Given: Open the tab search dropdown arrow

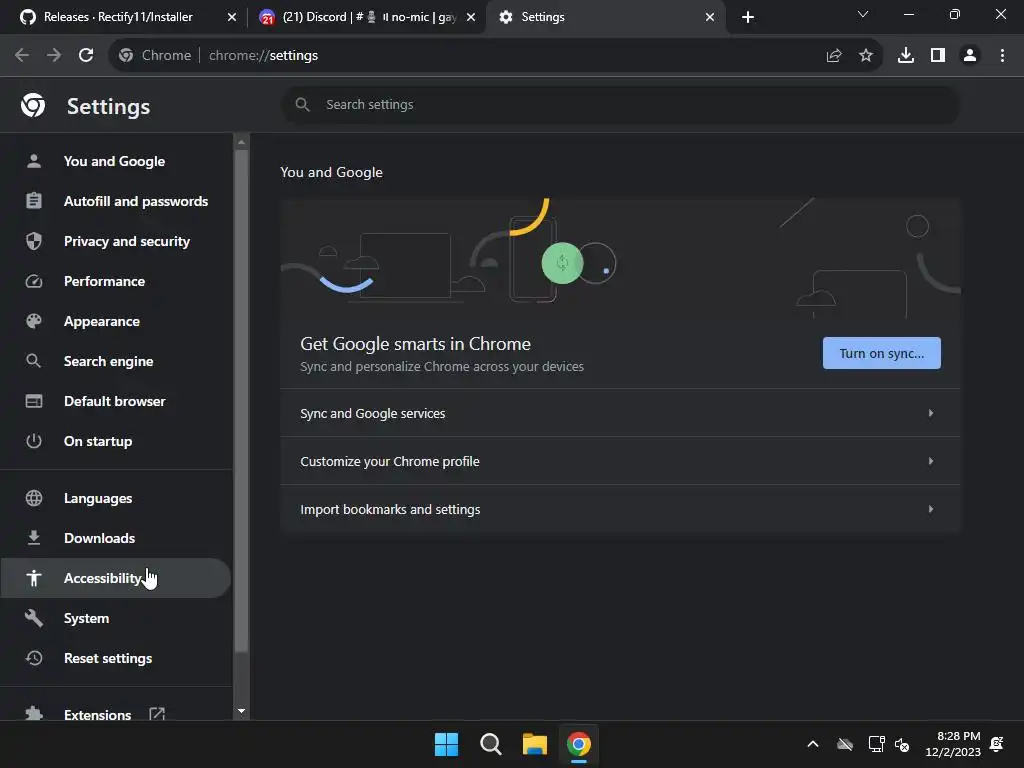Looking at the screenshot, I should [863, 14].
